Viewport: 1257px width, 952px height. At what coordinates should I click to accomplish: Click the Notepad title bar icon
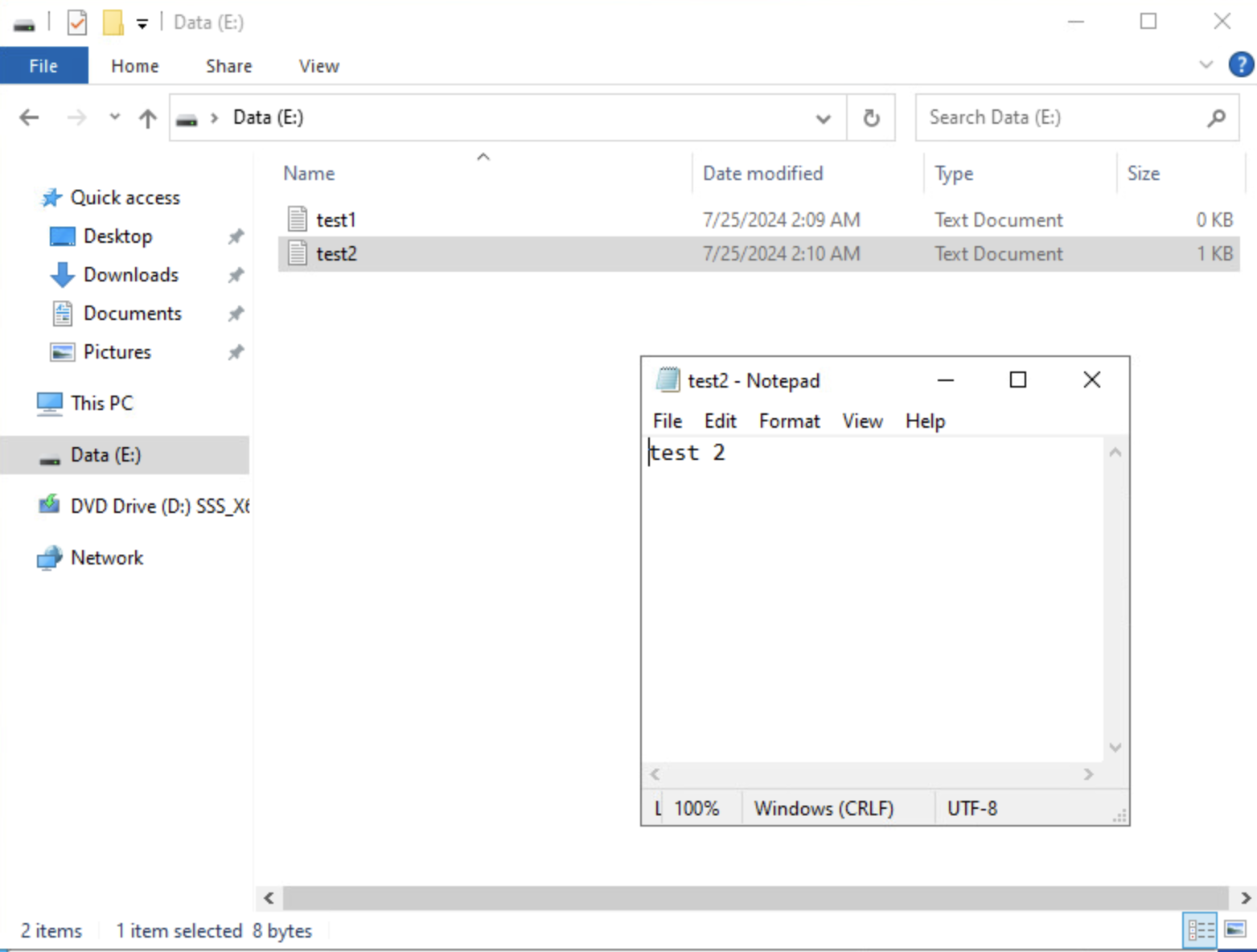[668, 380]
